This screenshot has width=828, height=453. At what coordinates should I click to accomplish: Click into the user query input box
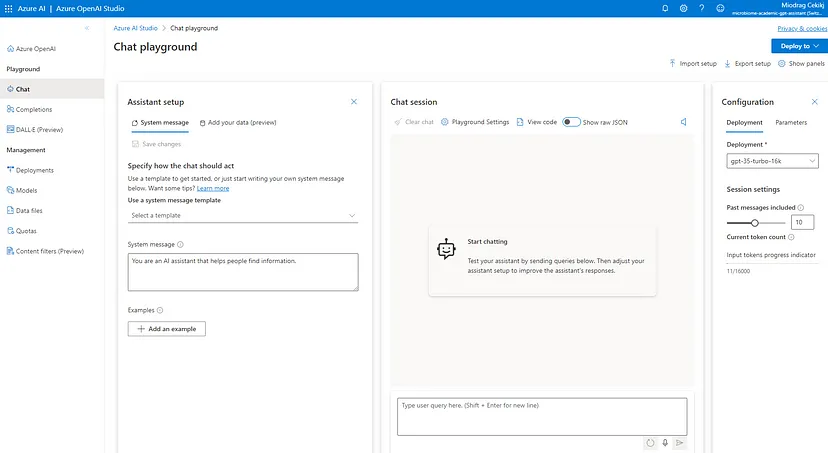point(542,417)
